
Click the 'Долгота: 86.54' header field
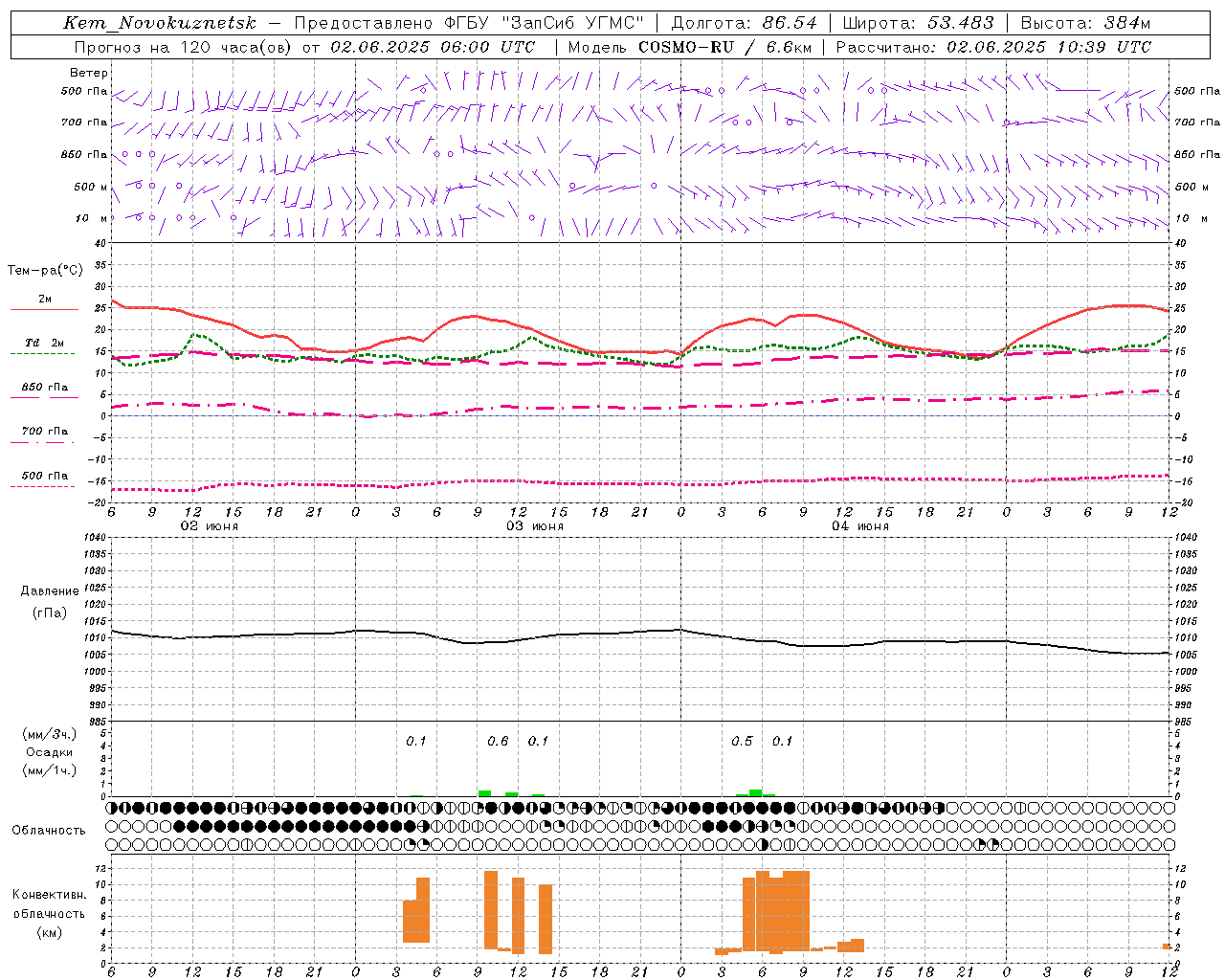tap(745, 23)
